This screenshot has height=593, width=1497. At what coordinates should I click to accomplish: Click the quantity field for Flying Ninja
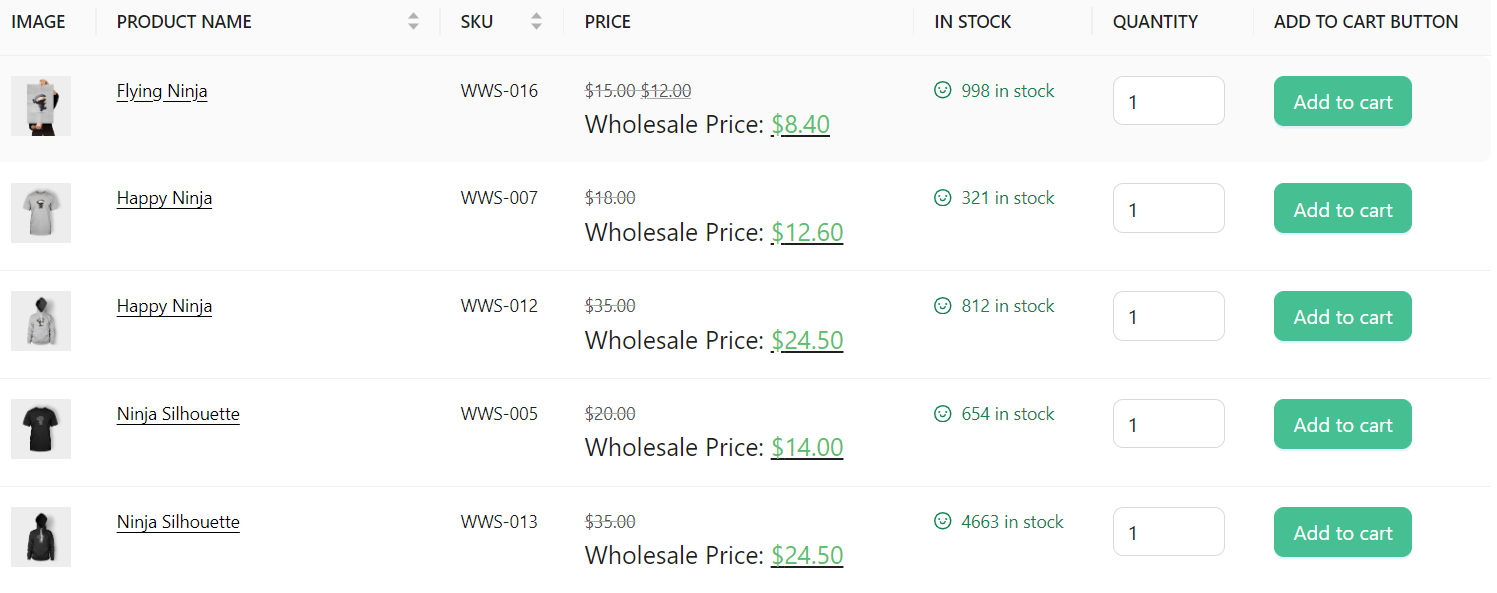1168,100
